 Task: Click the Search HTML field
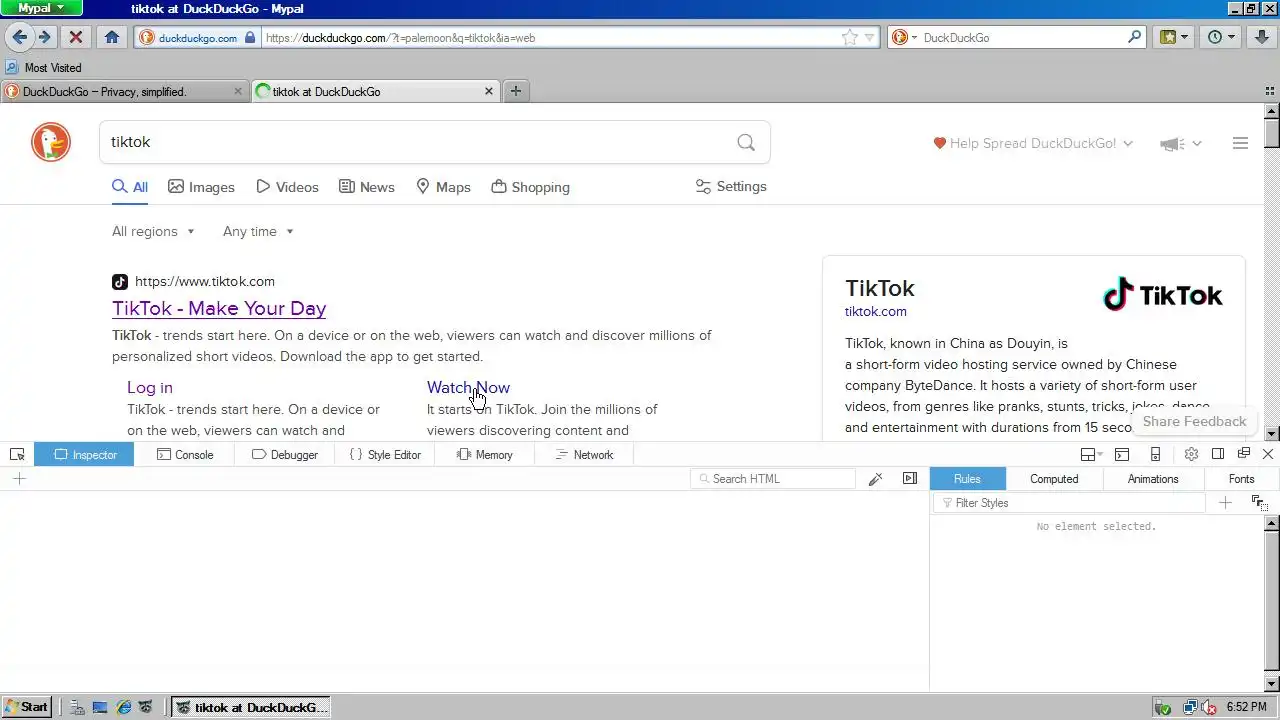click(773, 479)
